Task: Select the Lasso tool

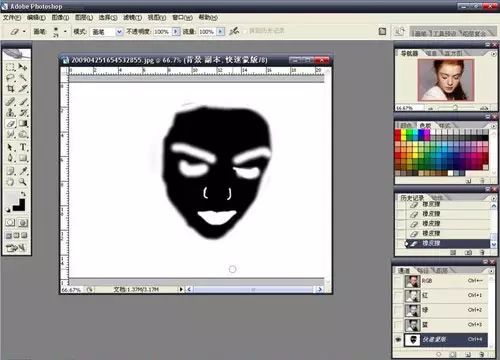Action: [x=10, y=78]
